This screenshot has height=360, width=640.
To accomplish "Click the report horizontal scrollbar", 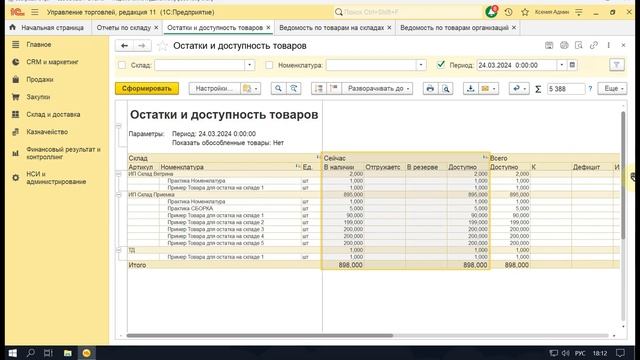I will point(260,336).
